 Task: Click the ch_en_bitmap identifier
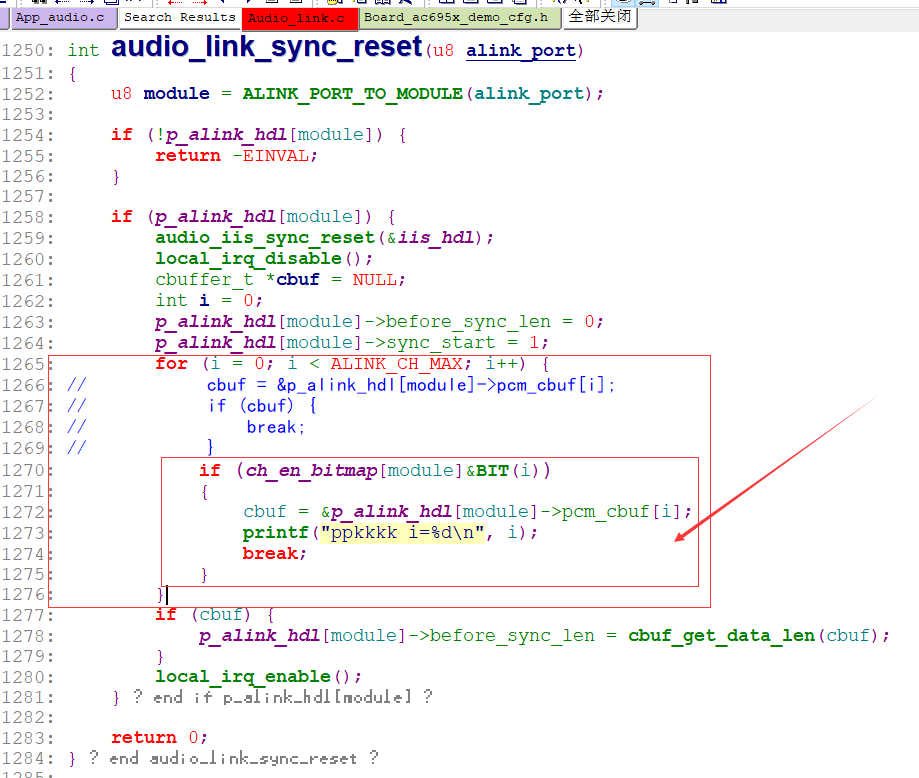click(311, 470)
